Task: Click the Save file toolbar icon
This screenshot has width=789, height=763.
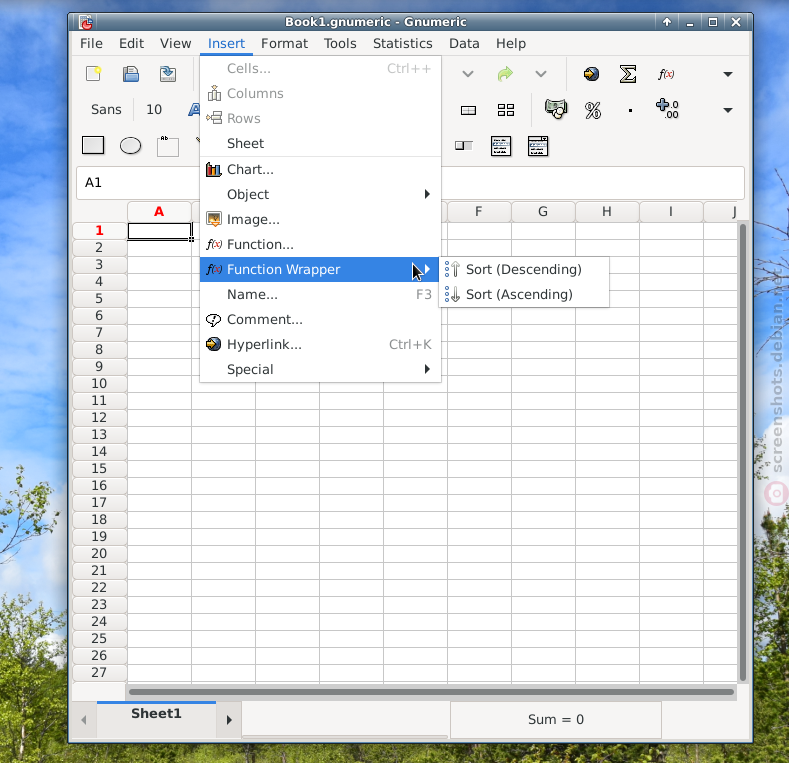Action: [x=131, y=74]
